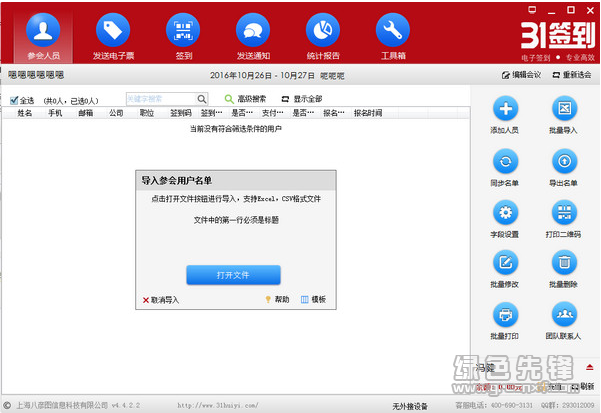
Task: Open 团队联系人 team contacts
Action: pyautogui.click(x=564, y=321)
